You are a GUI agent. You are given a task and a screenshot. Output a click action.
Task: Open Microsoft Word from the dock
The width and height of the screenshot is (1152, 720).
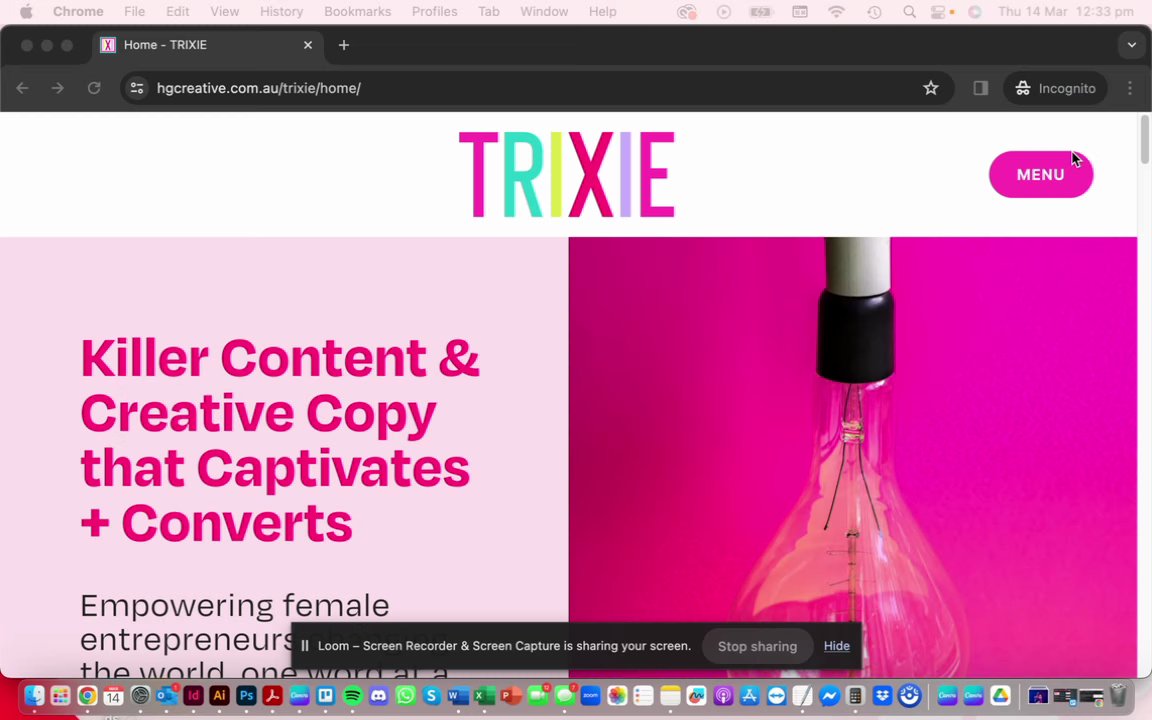point(458,695)
